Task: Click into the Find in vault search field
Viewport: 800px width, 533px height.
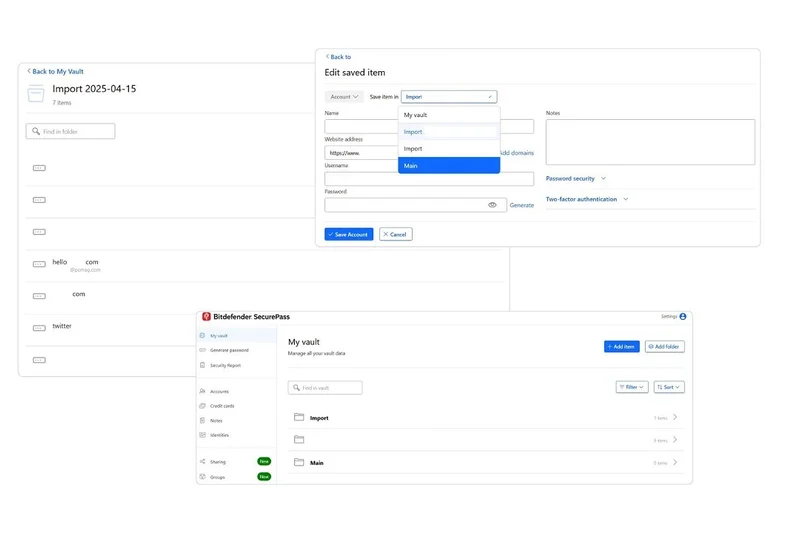Action: pos(325,388)
